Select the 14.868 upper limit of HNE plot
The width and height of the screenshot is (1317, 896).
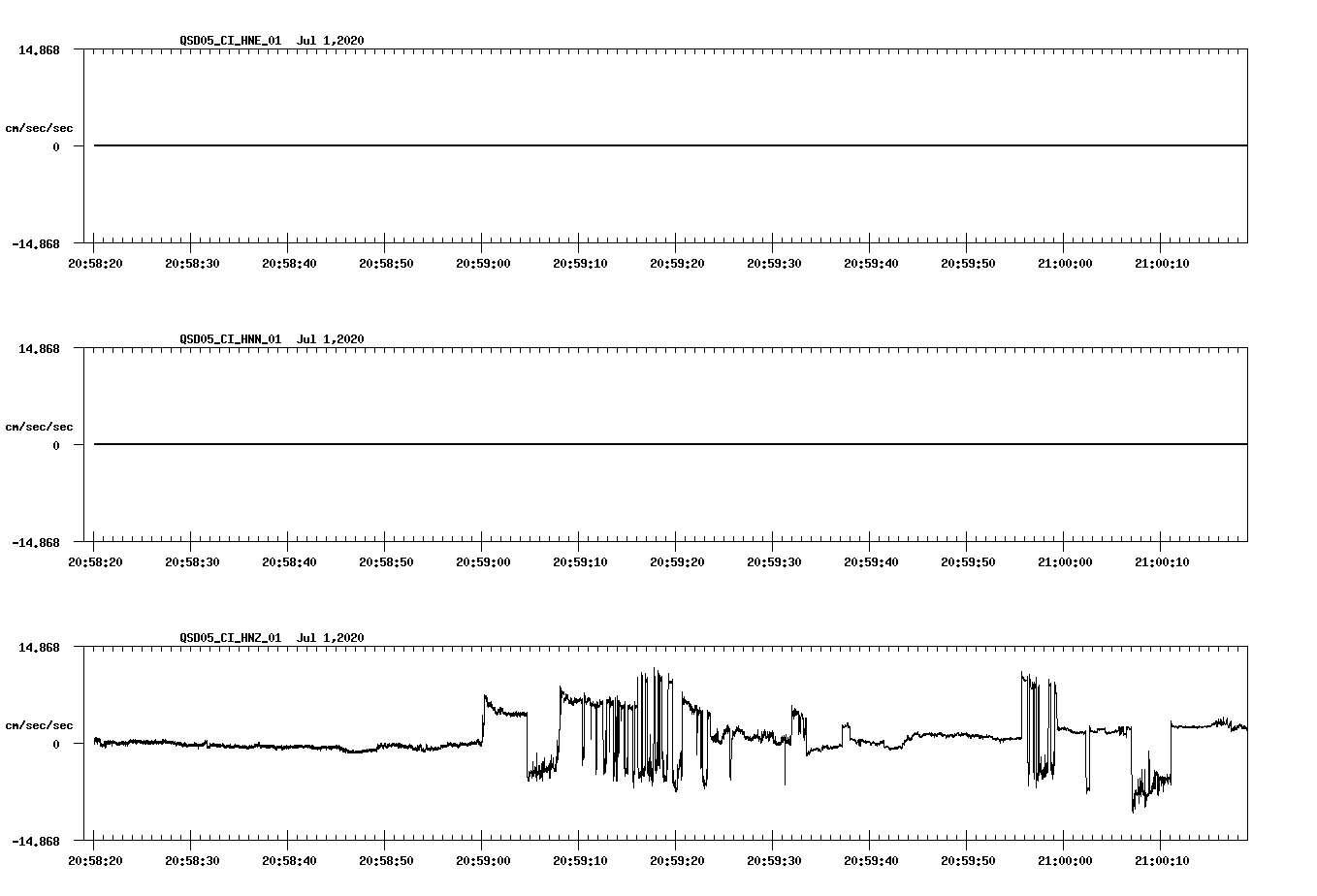[x=40, y=49]
